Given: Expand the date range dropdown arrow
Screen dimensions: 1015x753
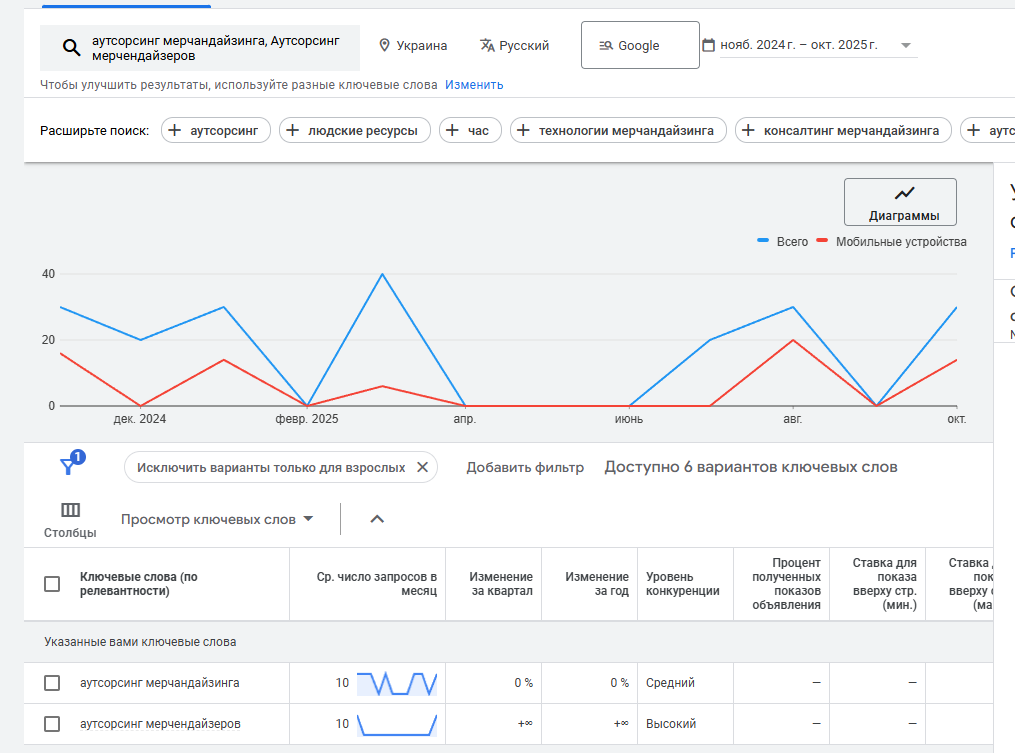Looking at the screenshot, I should point(906,45).
